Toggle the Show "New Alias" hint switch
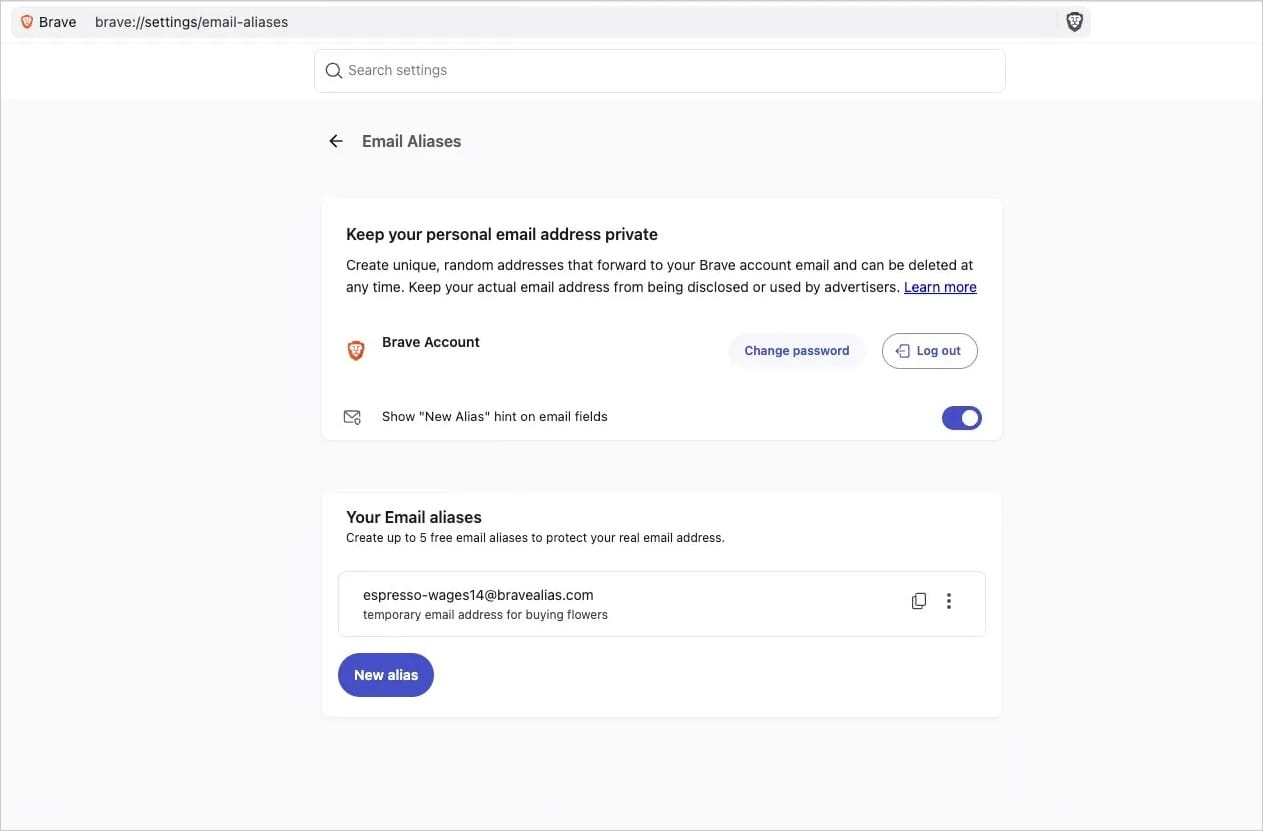Viewport: 1263px width, 831px height. point(962,418)
